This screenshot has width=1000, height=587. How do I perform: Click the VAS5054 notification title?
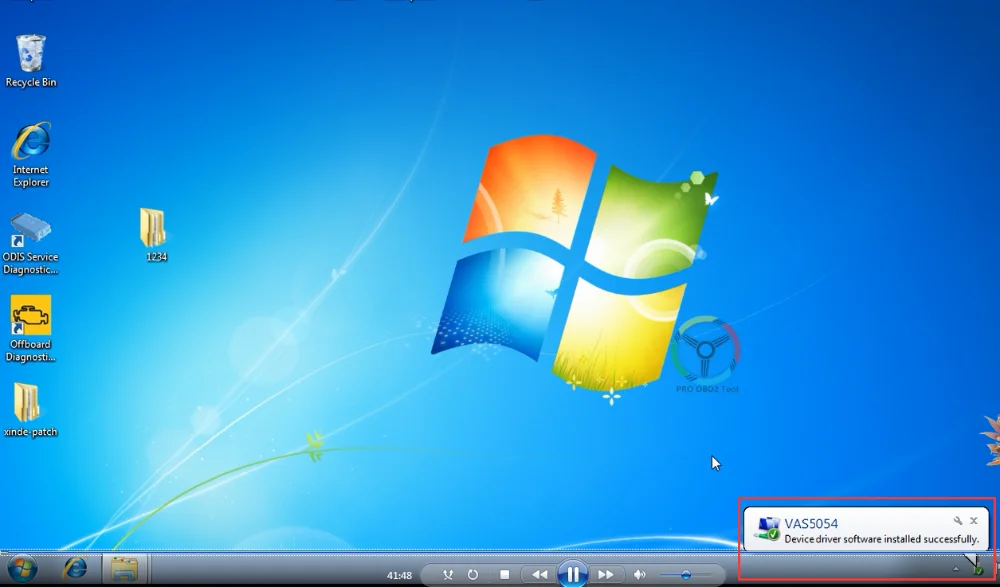click(x=811, y=523)
